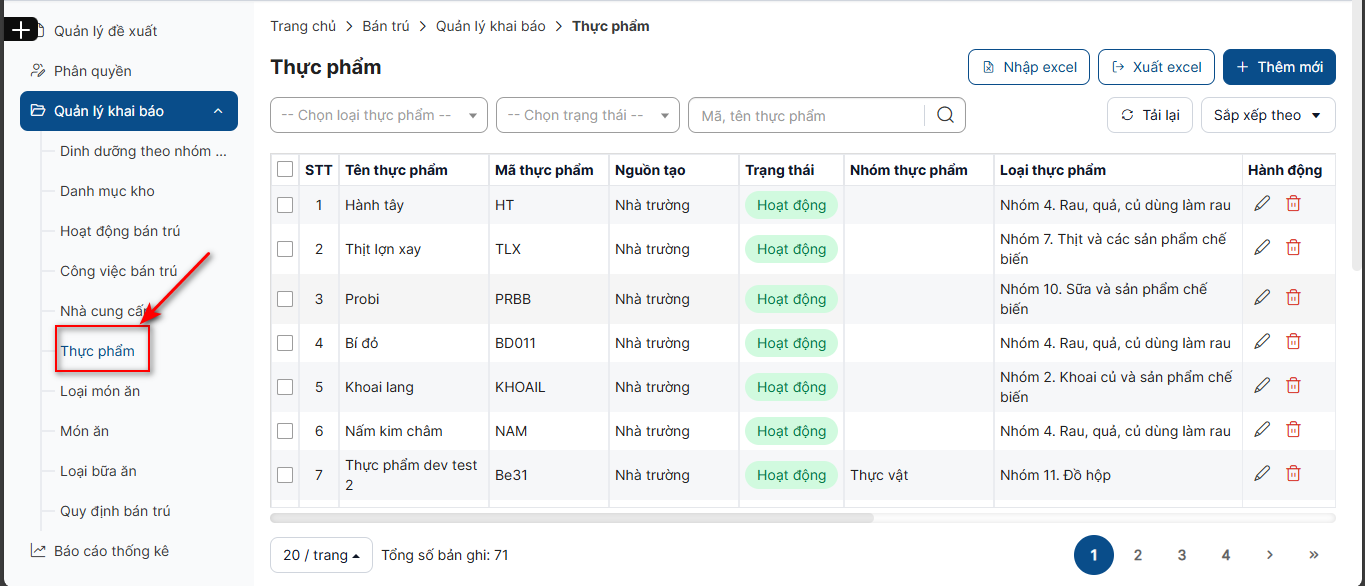Select the checkbox for Khoai lang row
Image resolution: width=1365 pixels, height=586 pixels.
click(285, 387)
